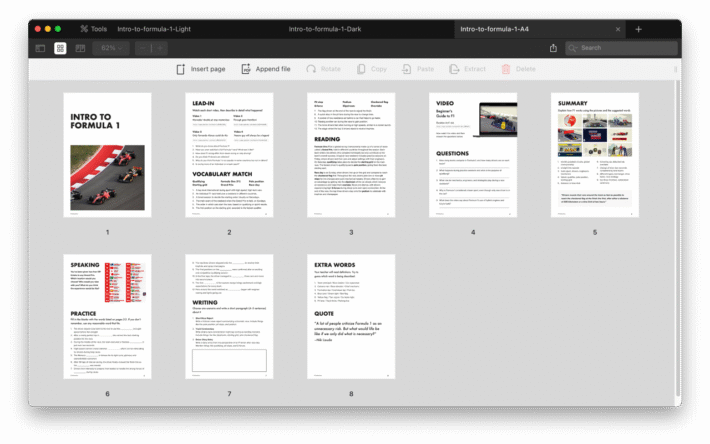Click the toolbar overflow handle at right edge
Image resolution: width=710 pixels, height=444 pixels.
point(675,69)
